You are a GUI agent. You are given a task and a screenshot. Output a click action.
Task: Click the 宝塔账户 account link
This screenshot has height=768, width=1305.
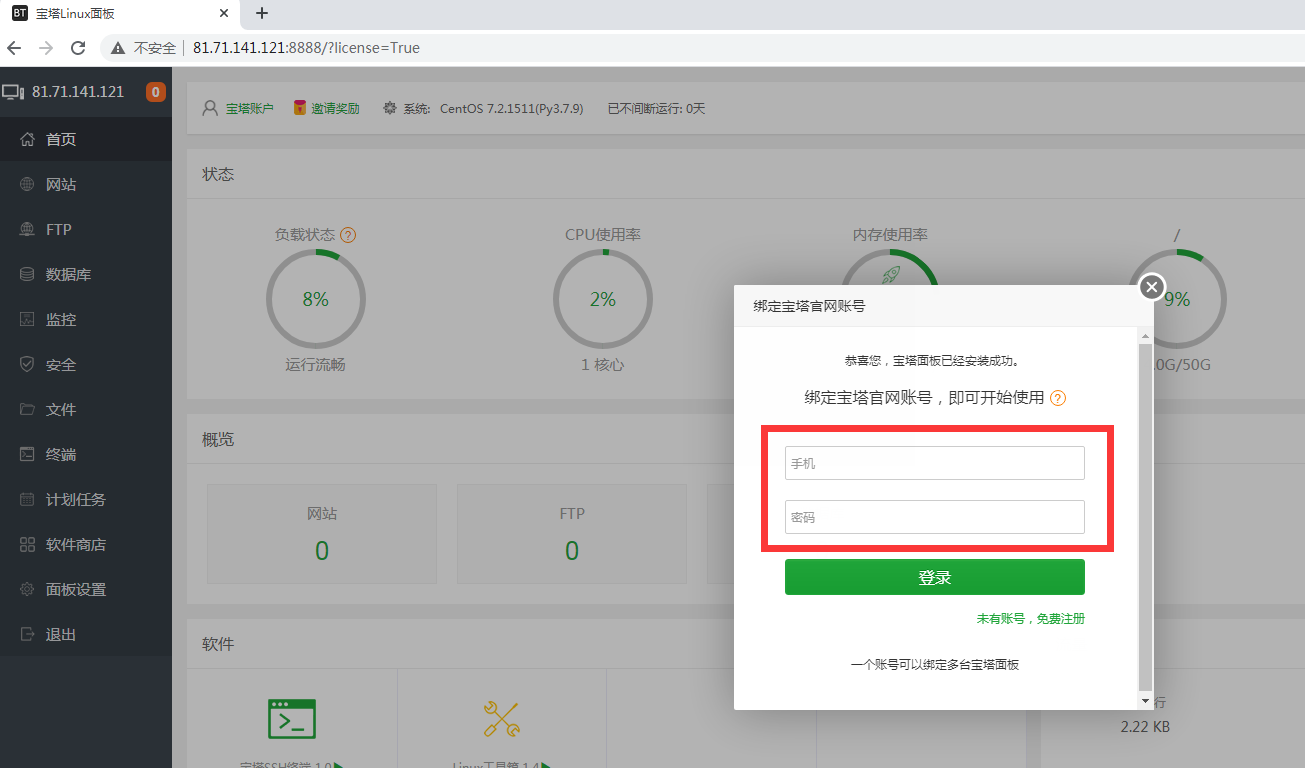[249, 108]
